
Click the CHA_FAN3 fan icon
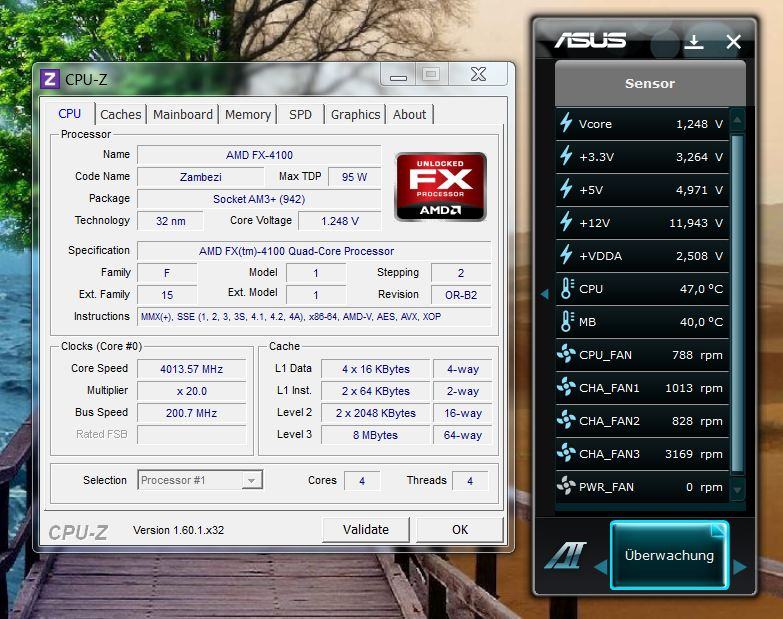coord(566,452)
